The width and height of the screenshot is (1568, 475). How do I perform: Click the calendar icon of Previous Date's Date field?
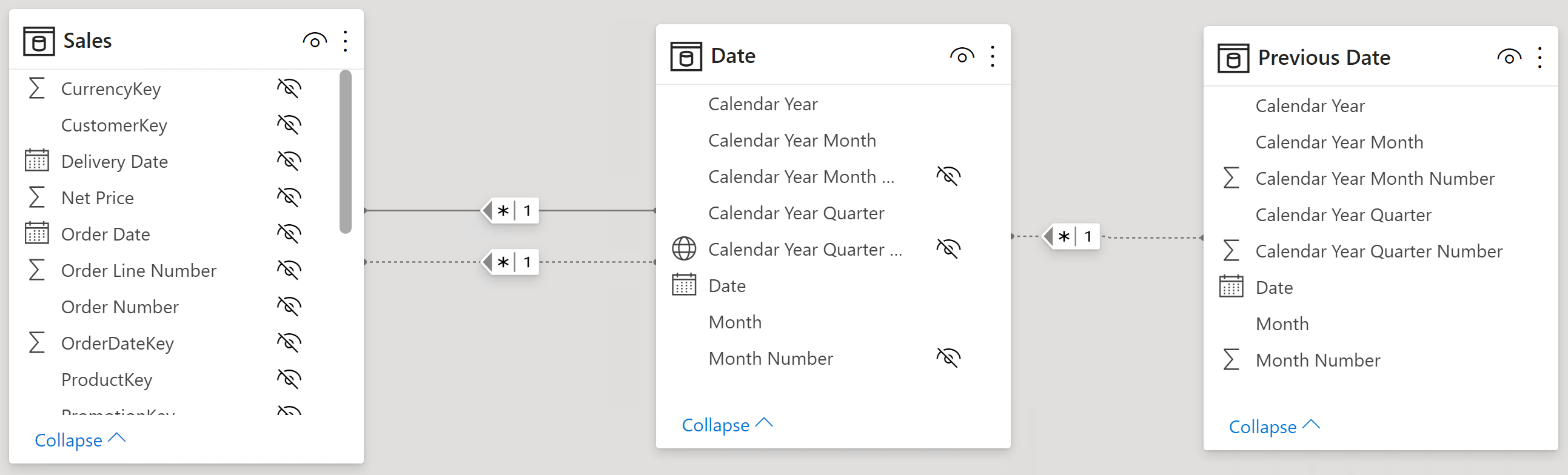click(1231, 287)
